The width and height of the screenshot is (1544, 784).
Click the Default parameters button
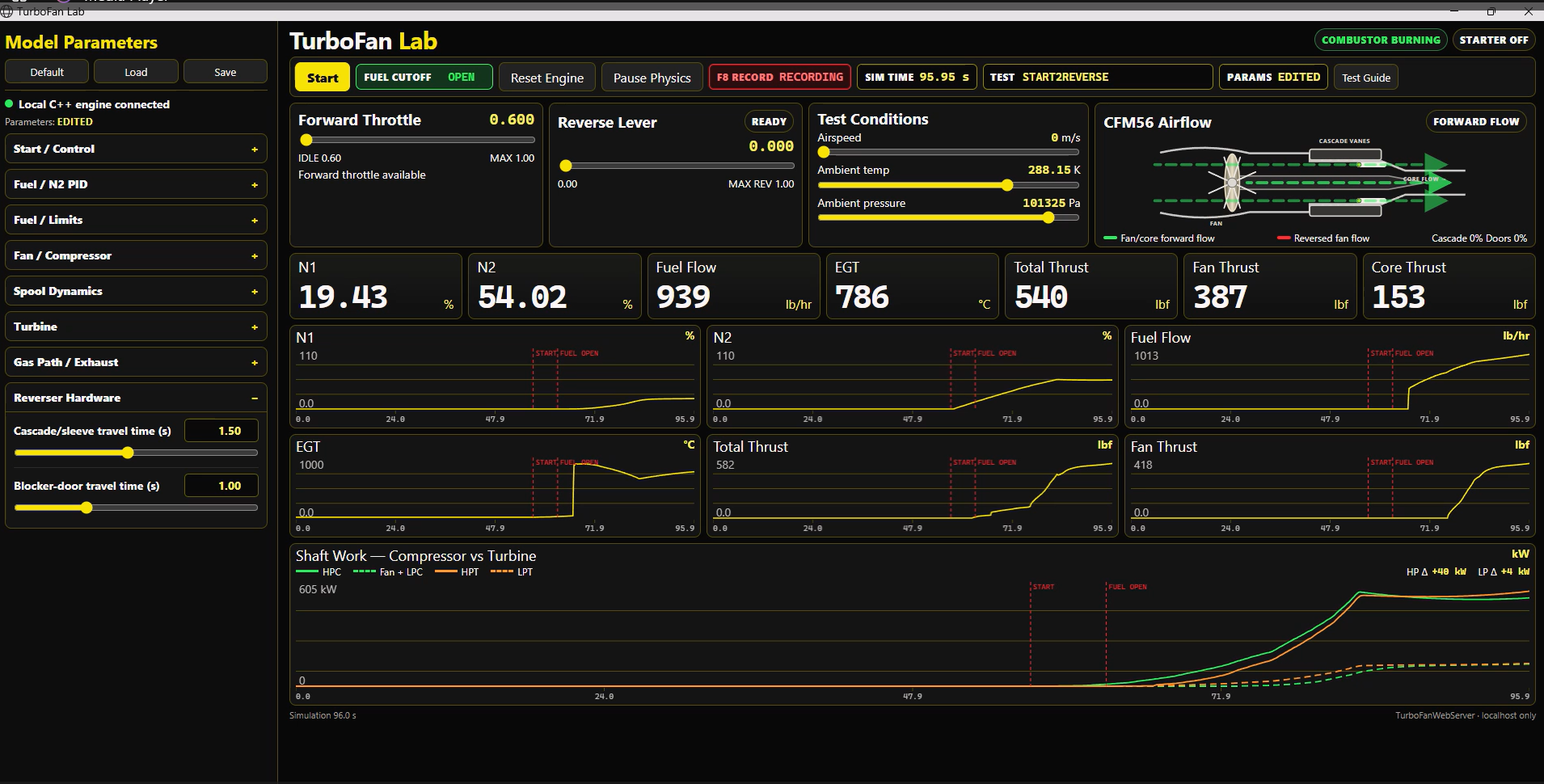47,72
